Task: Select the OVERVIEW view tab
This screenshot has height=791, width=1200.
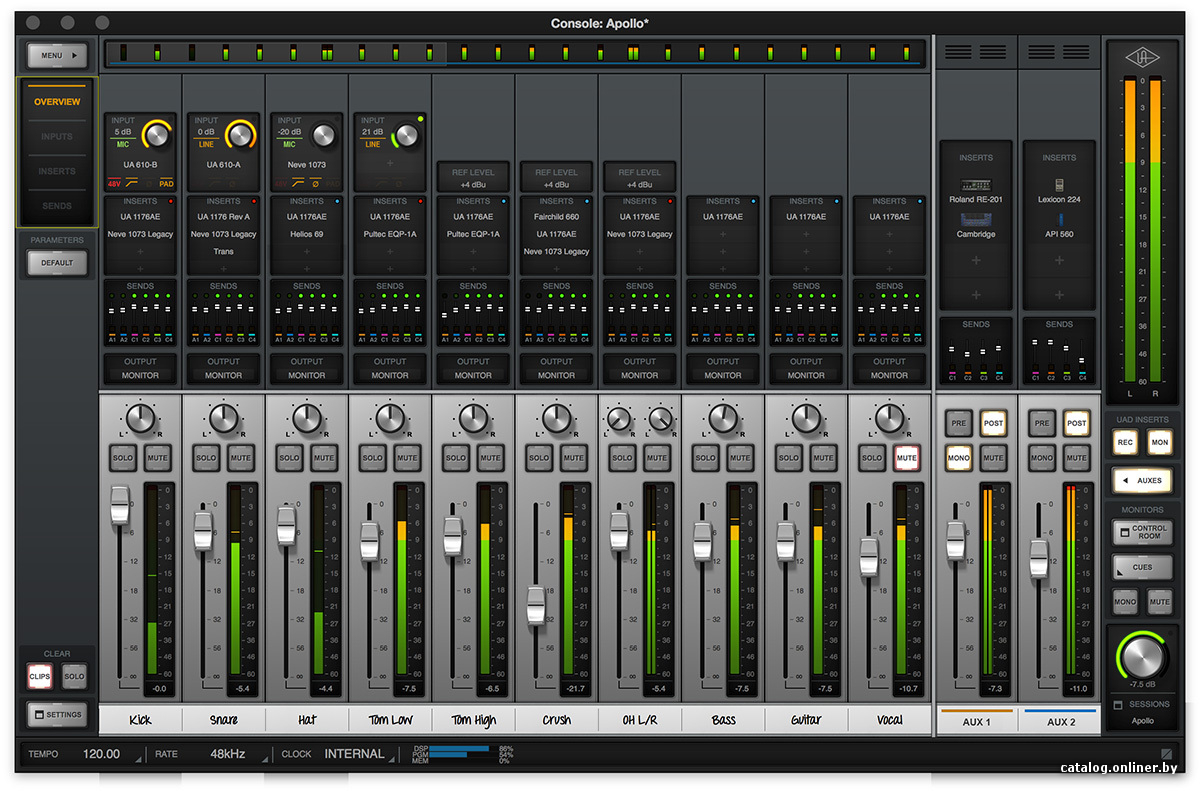Action: coord(57,102)
